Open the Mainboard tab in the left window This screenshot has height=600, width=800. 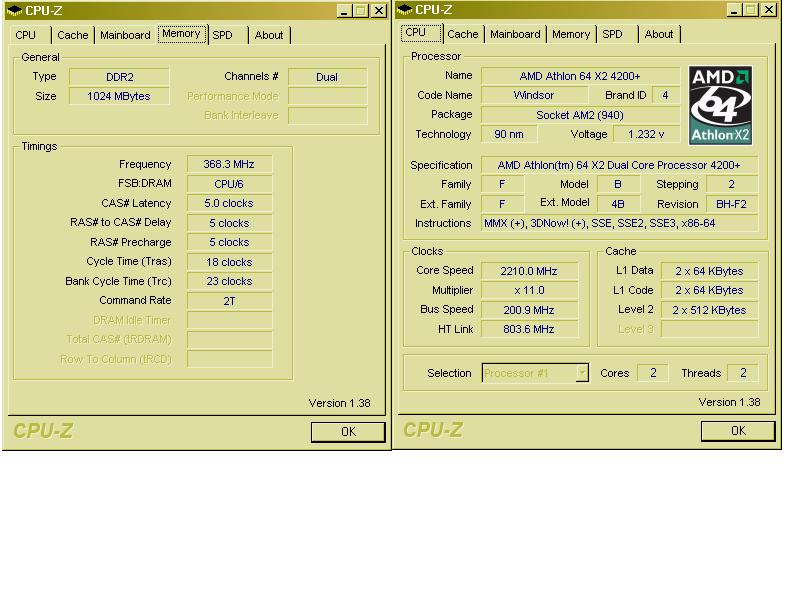point(125,35)
